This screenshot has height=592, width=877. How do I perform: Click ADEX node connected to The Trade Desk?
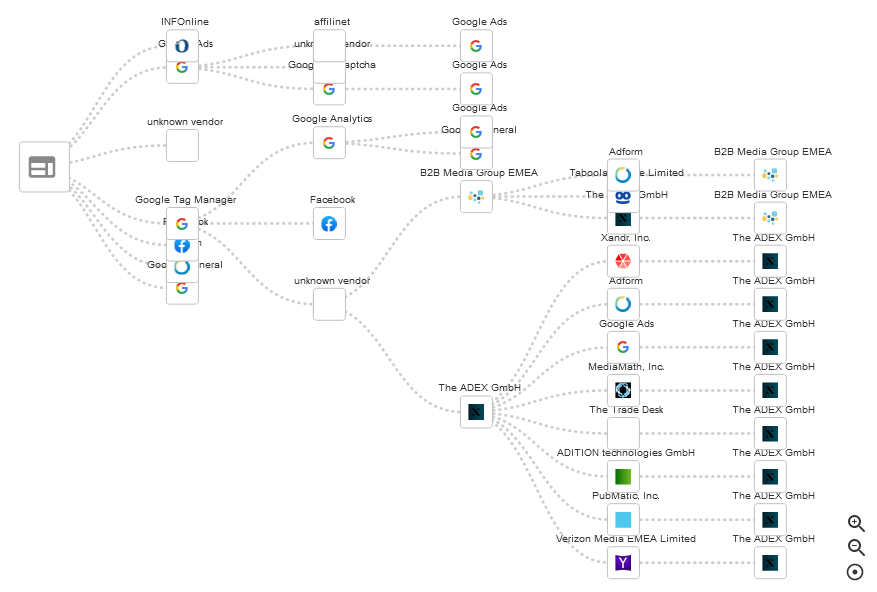tap(771, 434)
